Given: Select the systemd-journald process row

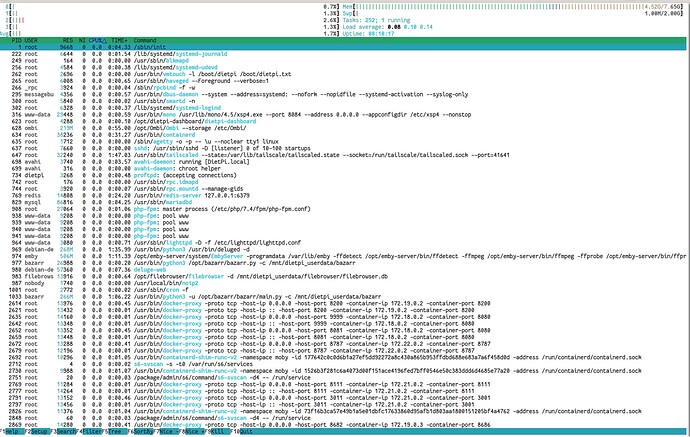Looking at the screenshot, I should tap(345, 54).
